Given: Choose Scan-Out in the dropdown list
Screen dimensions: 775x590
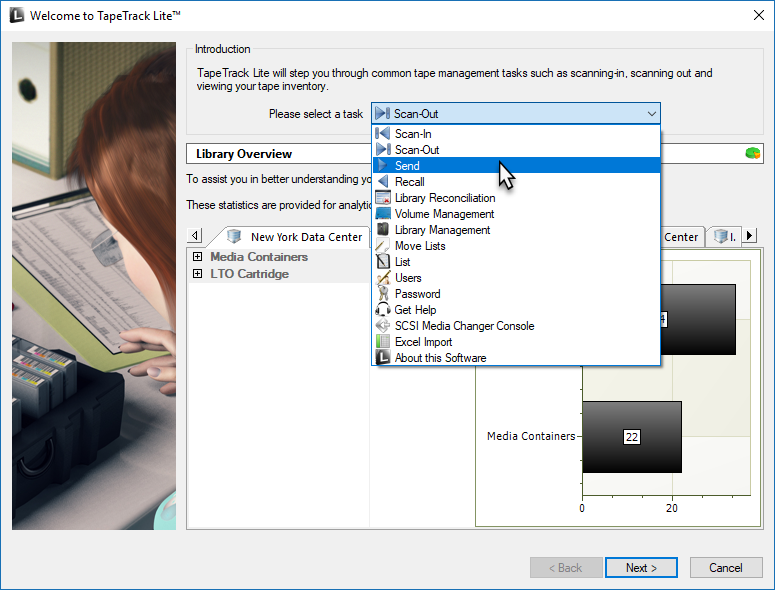Looking at the screenshot, I should coord(516,149).
